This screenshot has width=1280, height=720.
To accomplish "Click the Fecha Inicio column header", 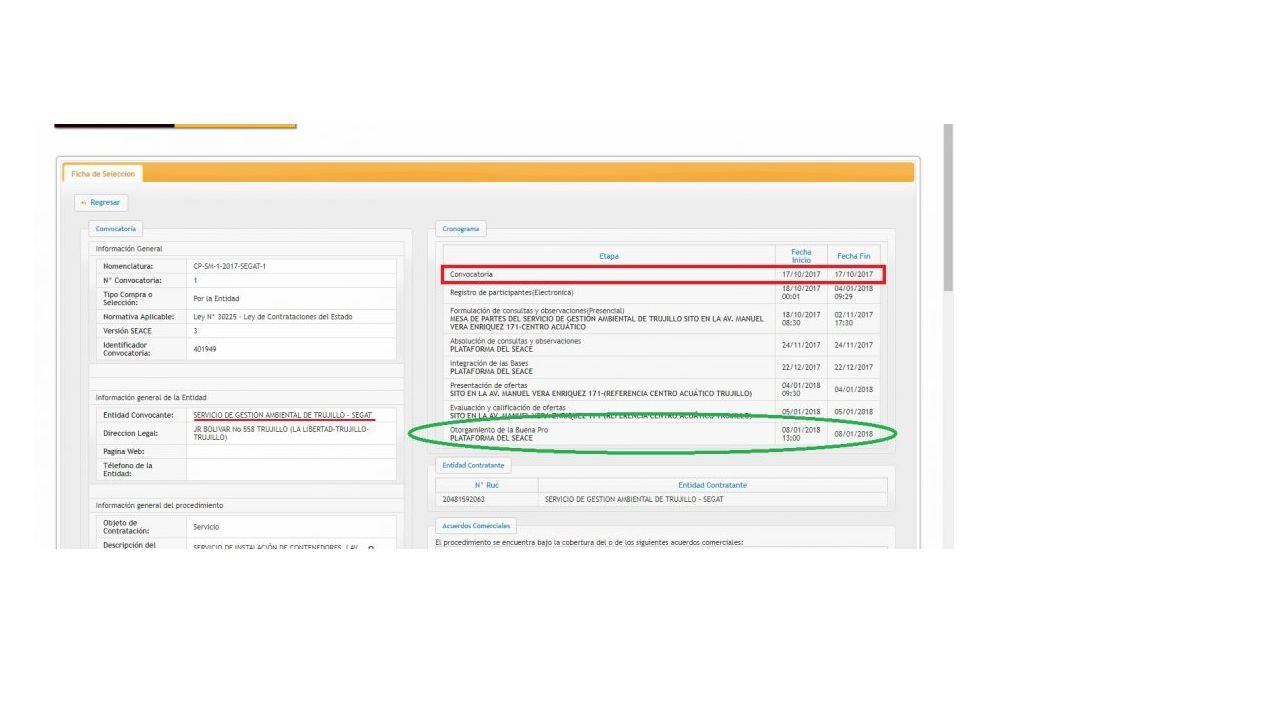I will point(801,256).
